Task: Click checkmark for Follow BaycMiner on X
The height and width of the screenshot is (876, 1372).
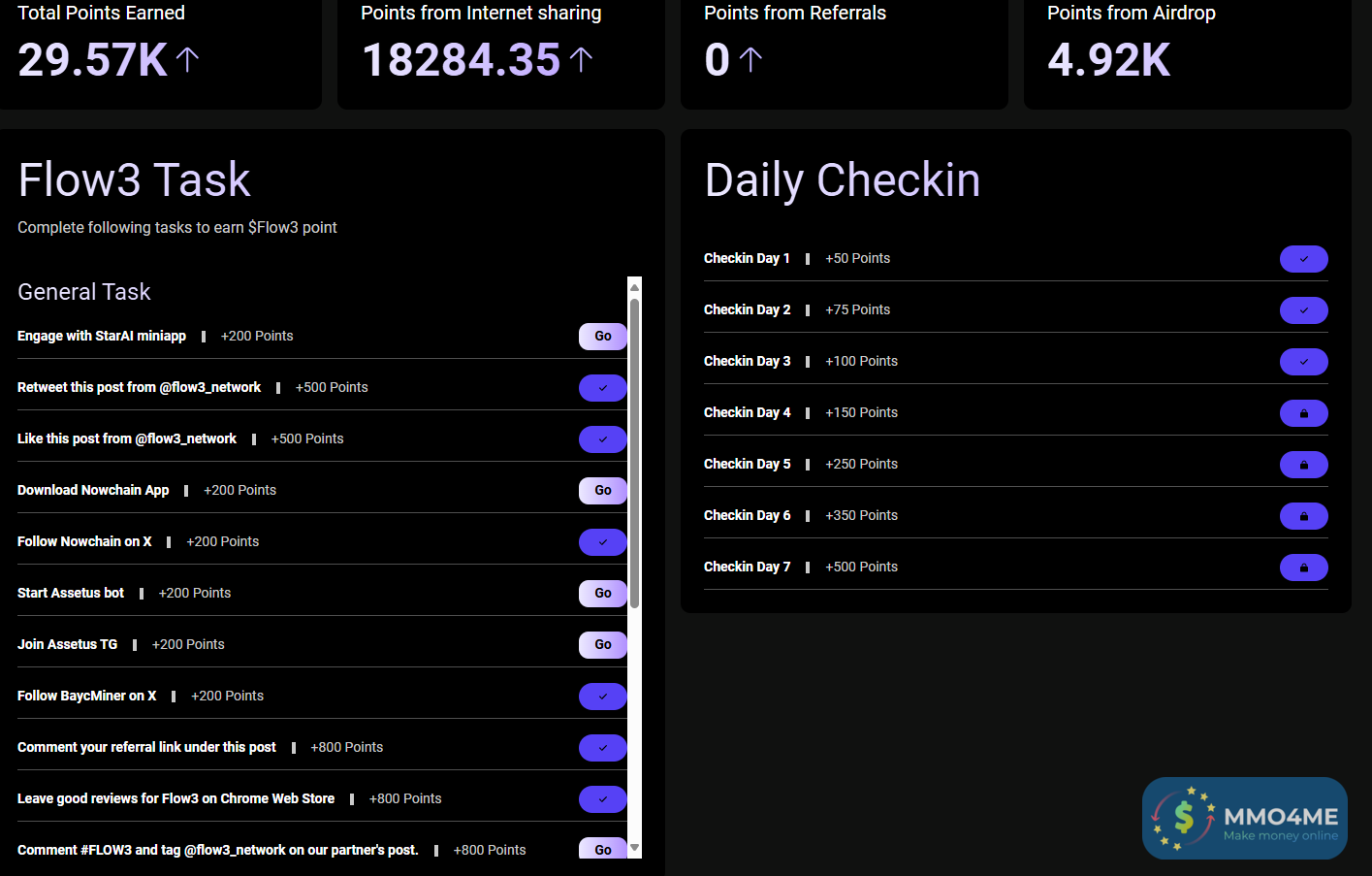Action: click(x=603, y=697)
